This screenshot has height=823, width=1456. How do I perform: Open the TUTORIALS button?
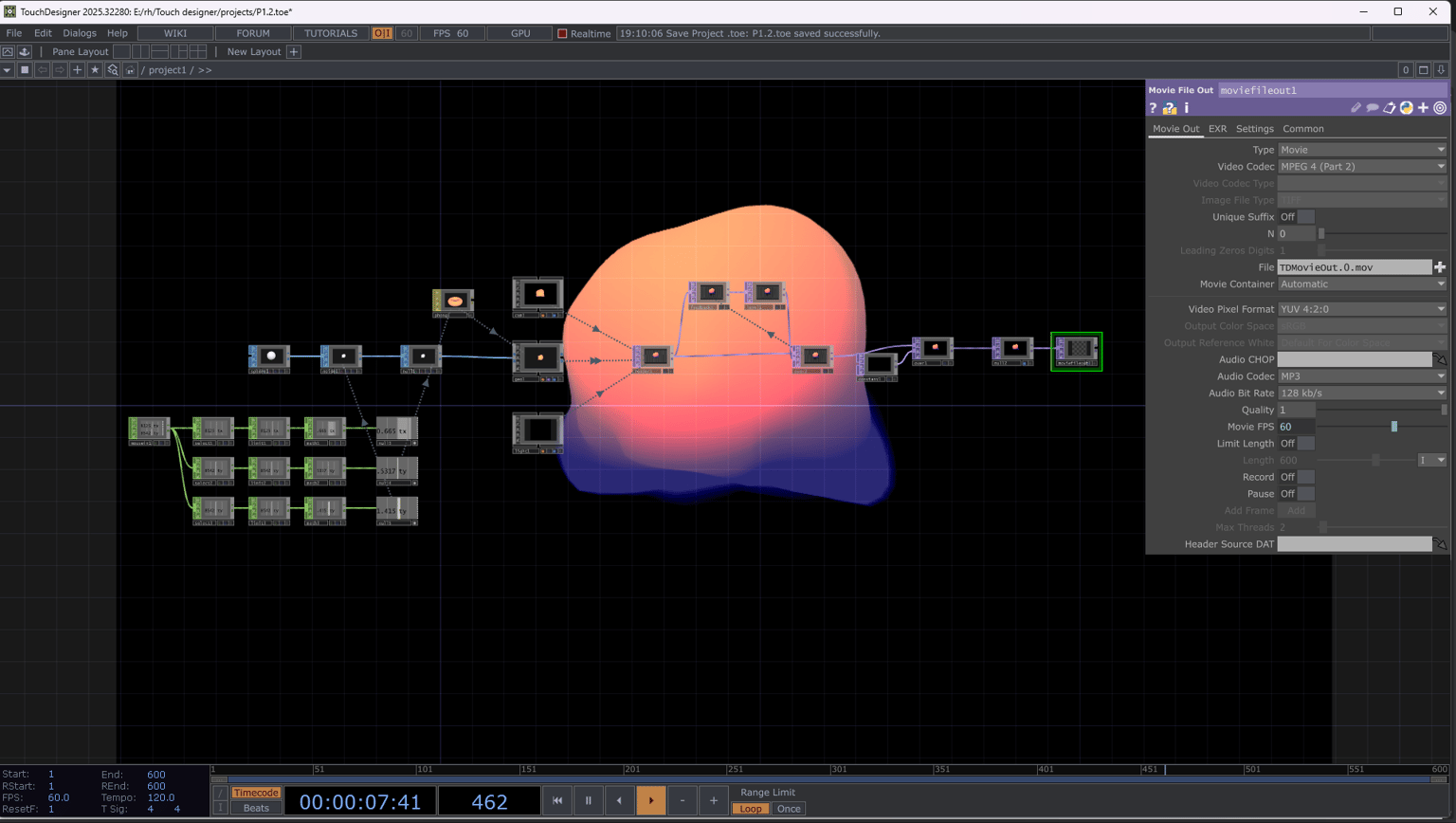pos(331,33)
